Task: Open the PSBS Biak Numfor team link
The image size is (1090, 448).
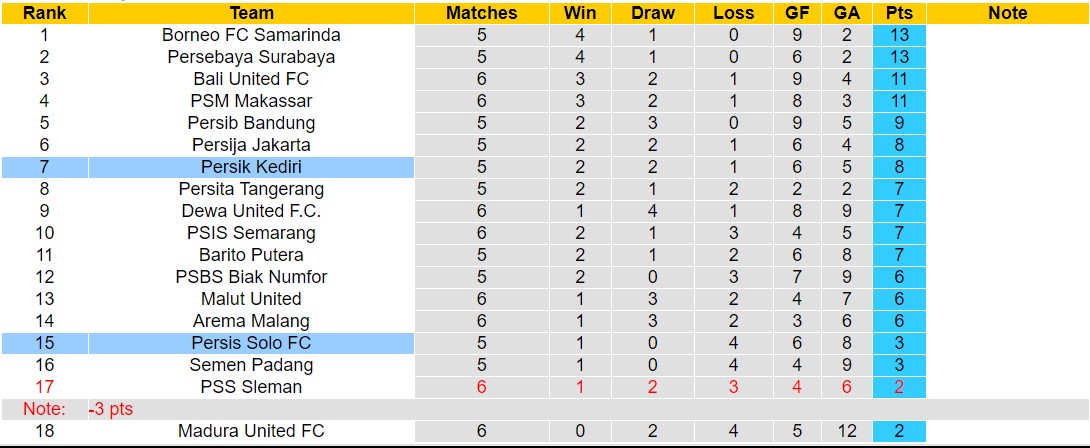Action: [251, 277]
